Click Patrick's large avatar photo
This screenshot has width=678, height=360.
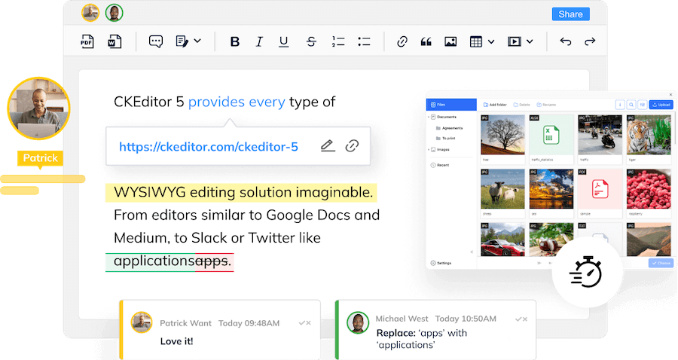pos(39,108)
